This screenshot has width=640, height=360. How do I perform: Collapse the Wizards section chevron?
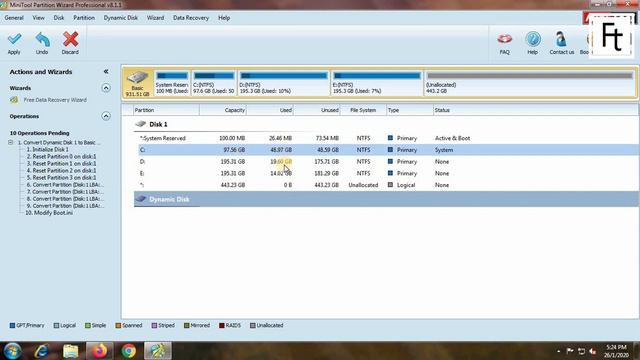point(106,88)
